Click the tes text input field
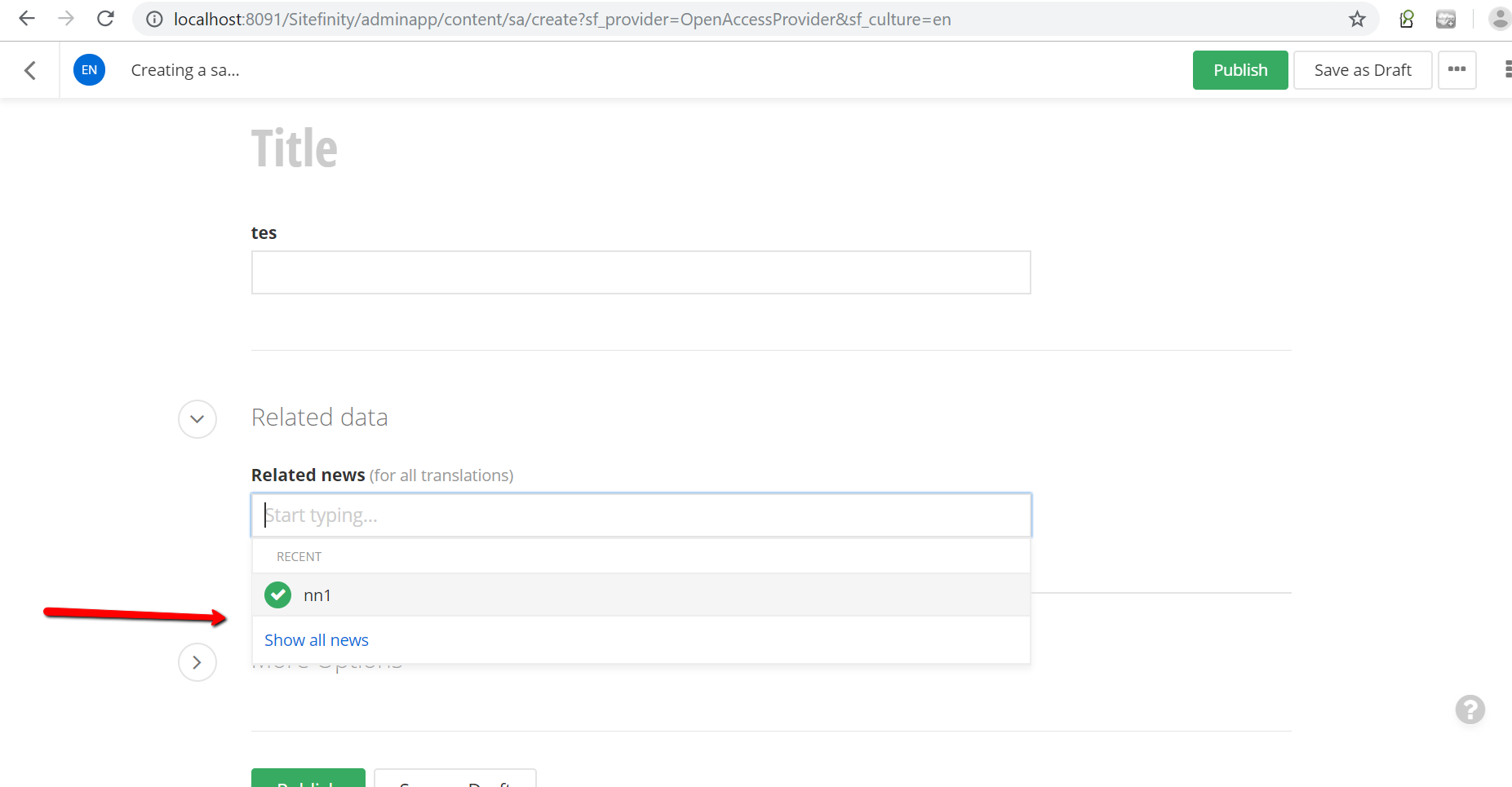This screenshot has width=1512, height=787. (x=640, y=272)
